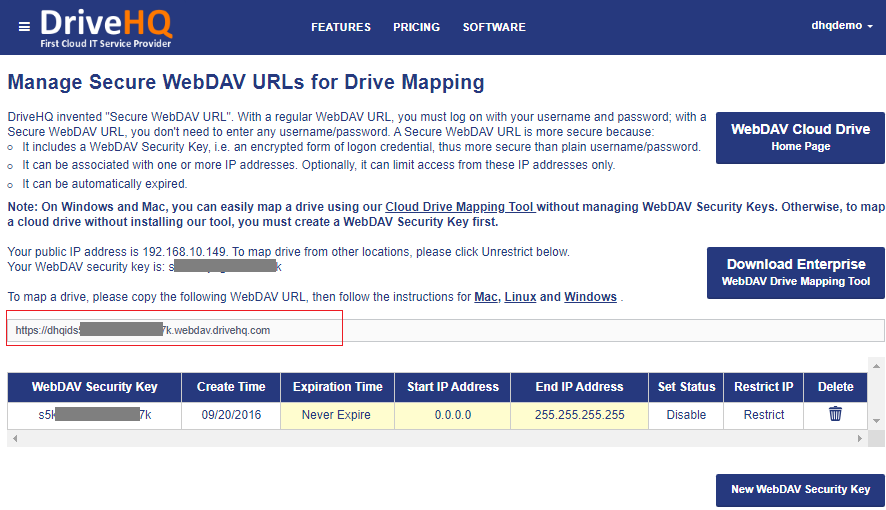
Task: Open the Cloud Drive Mapping Tool link
Action: (x=460, y=206)
